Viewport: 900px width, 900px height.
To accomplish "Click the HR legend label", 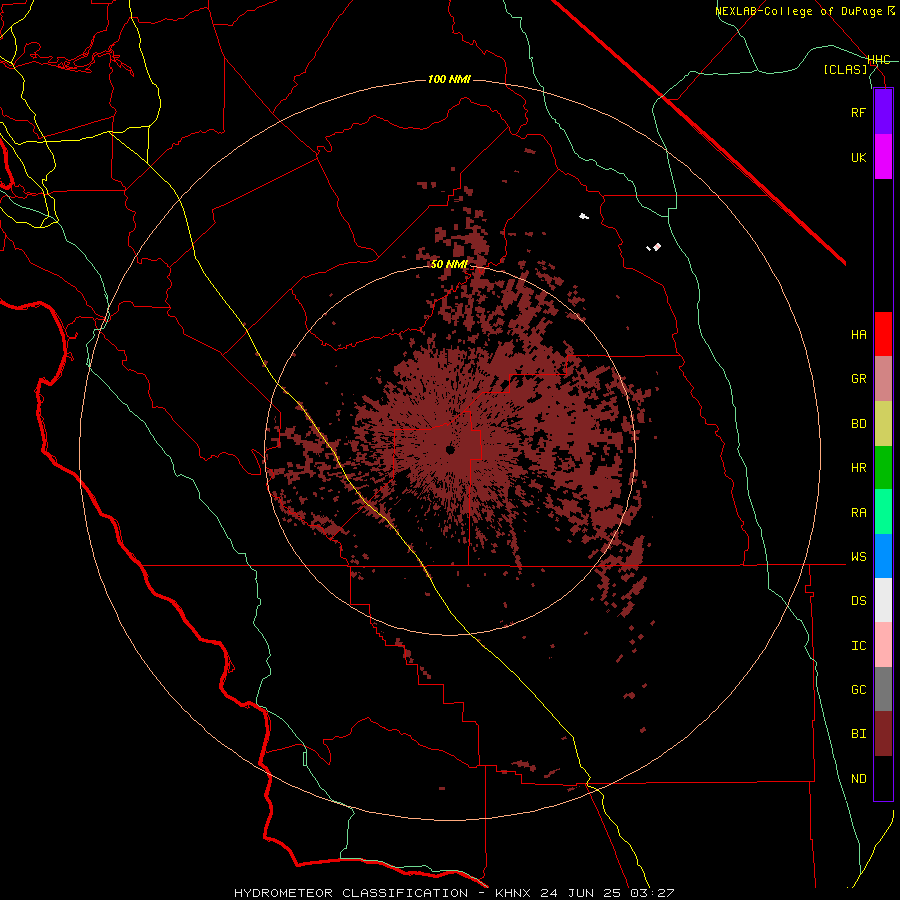I will tap(858, 468).
